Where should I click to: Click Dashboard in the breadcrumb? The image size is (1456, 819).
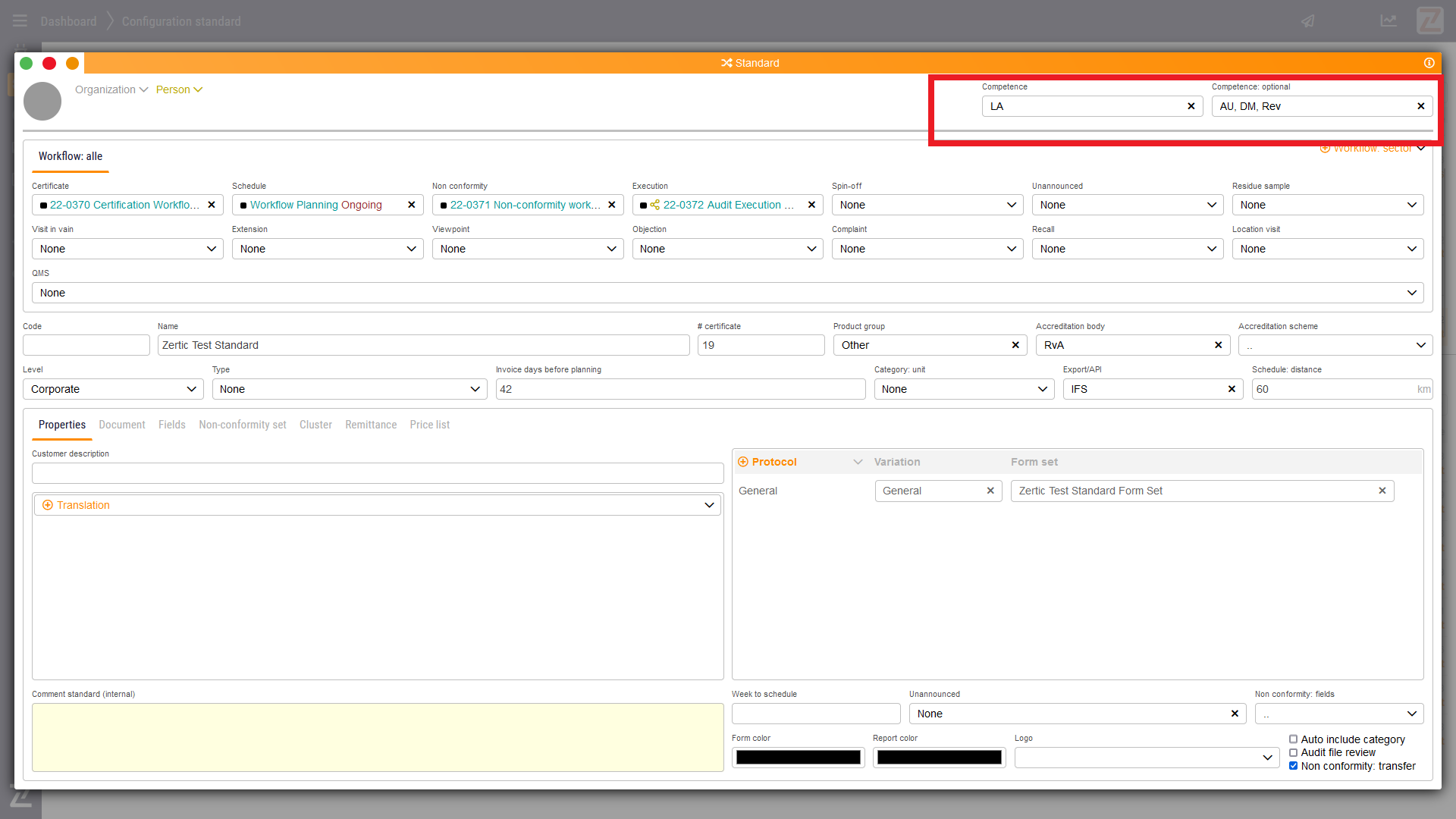point(68,21)
